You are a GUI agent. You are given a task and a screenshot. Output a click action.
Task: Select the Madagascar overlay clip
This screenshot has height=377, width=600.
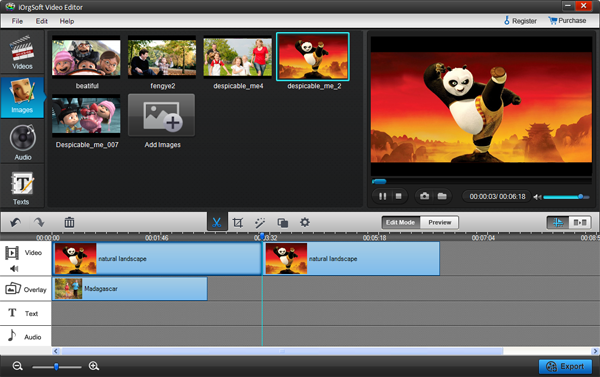[130, 289]
